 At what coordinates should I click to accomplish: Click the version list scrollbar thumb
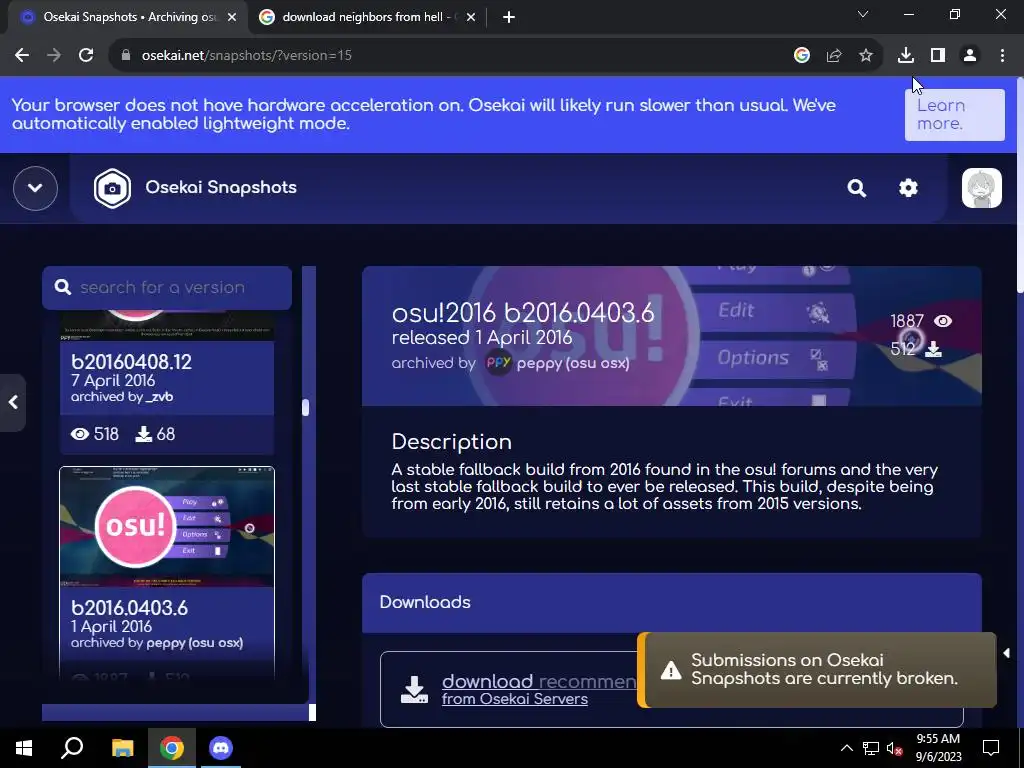[x=306, y=408]
